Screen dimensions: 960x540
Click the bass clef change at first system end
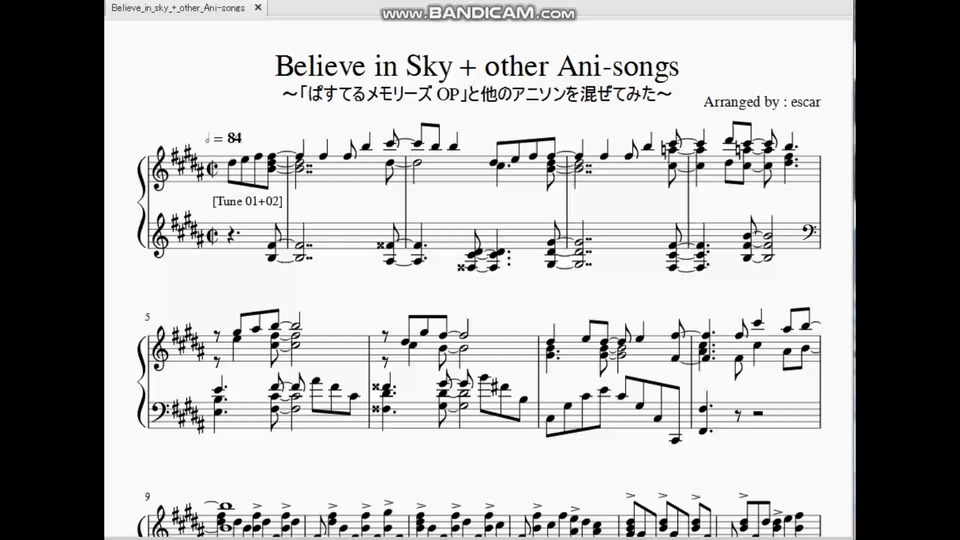coord(809,233)
